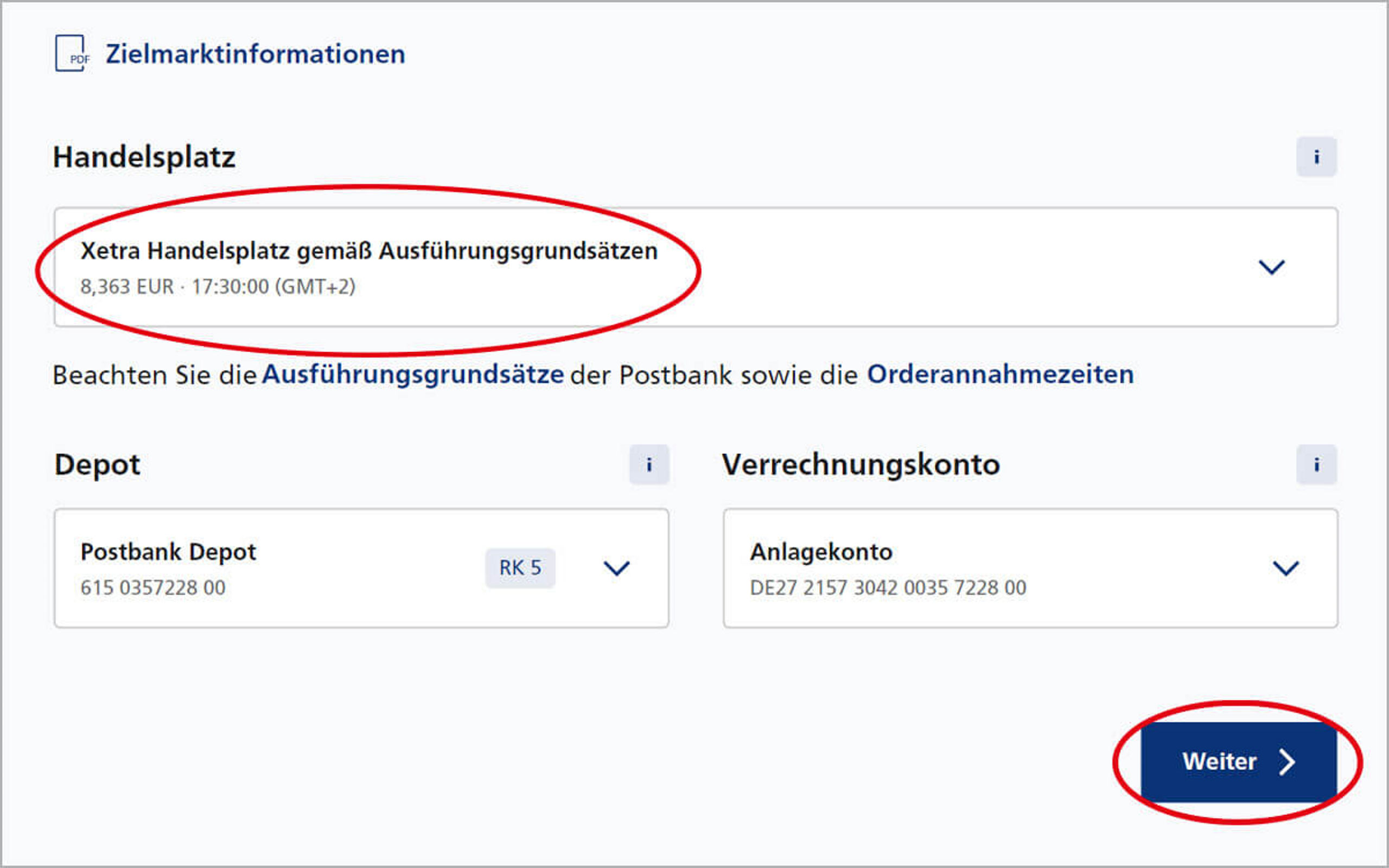
Task: Show info for the Verrechnungskonto section
Action: coord(1316,464)
